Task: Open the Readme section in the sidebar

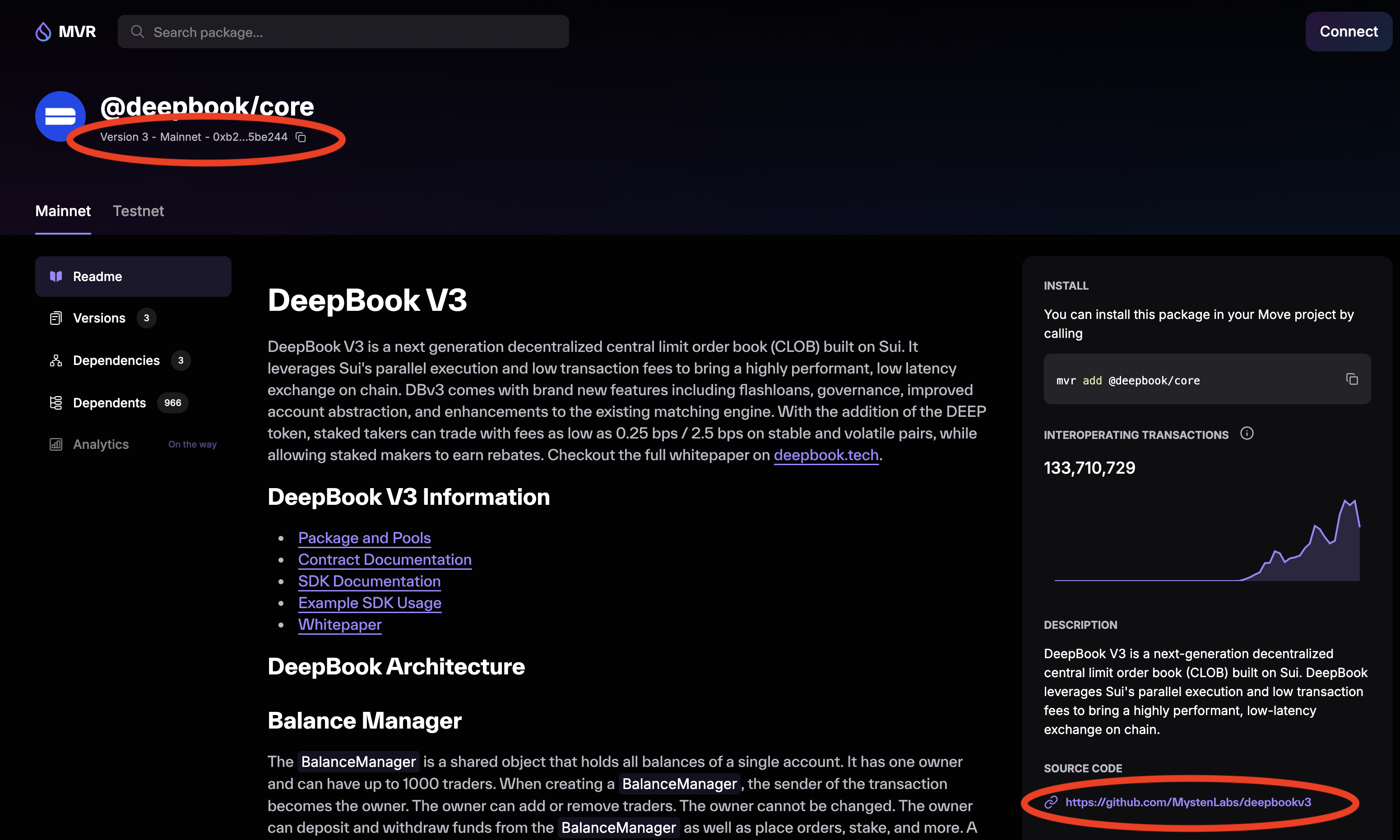Action: pos(97,276)
